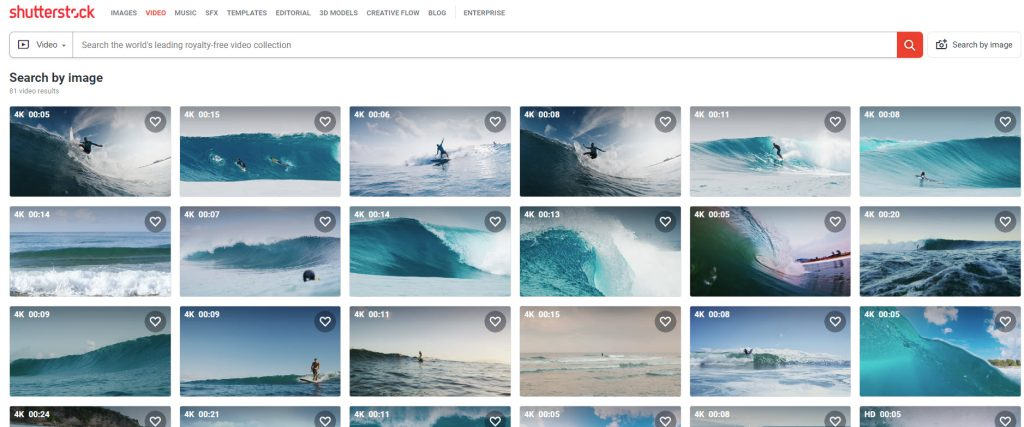The height and width of the screenshot is (427, 1024).
Task: Click the '81 video results' text
Action: pos(34,91)
